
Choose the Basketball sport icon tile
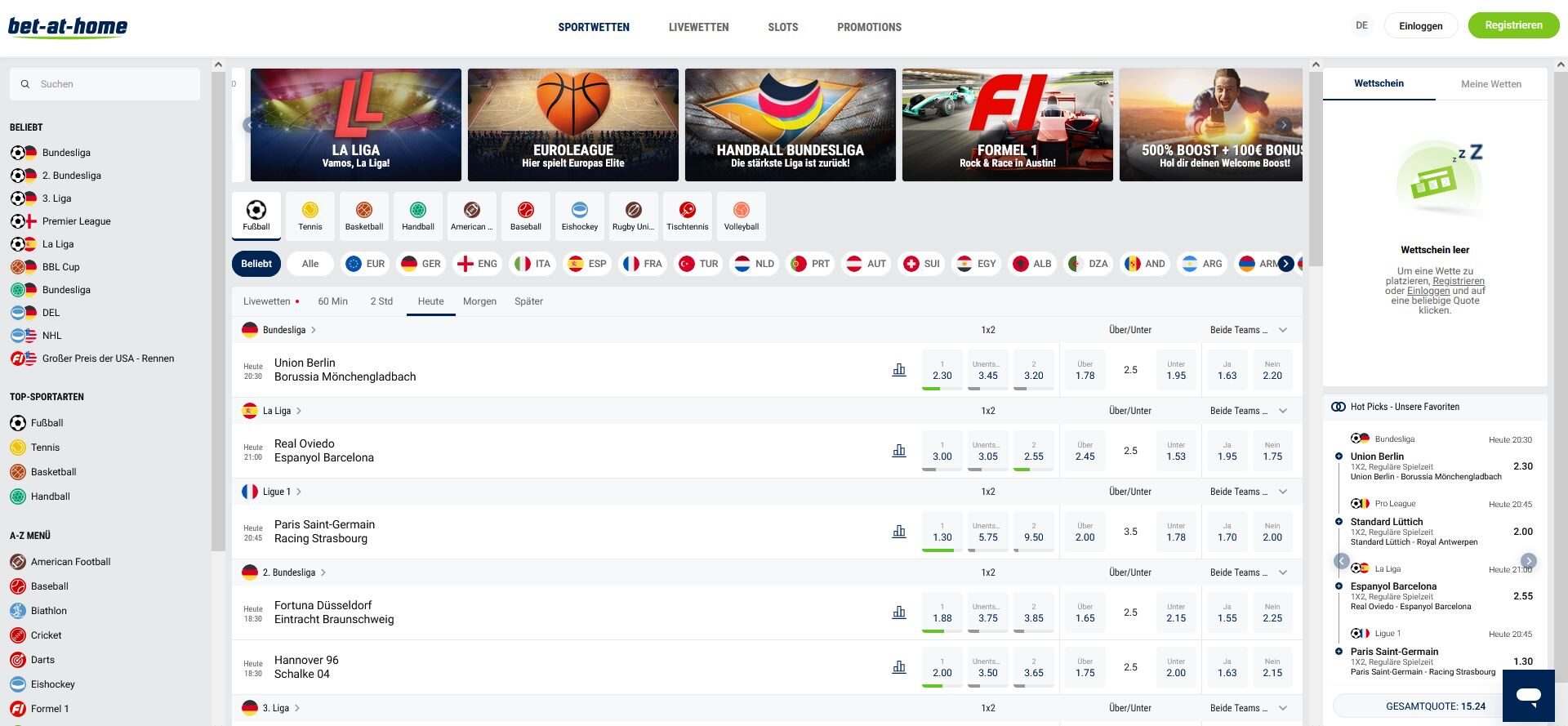coord(364,216)
